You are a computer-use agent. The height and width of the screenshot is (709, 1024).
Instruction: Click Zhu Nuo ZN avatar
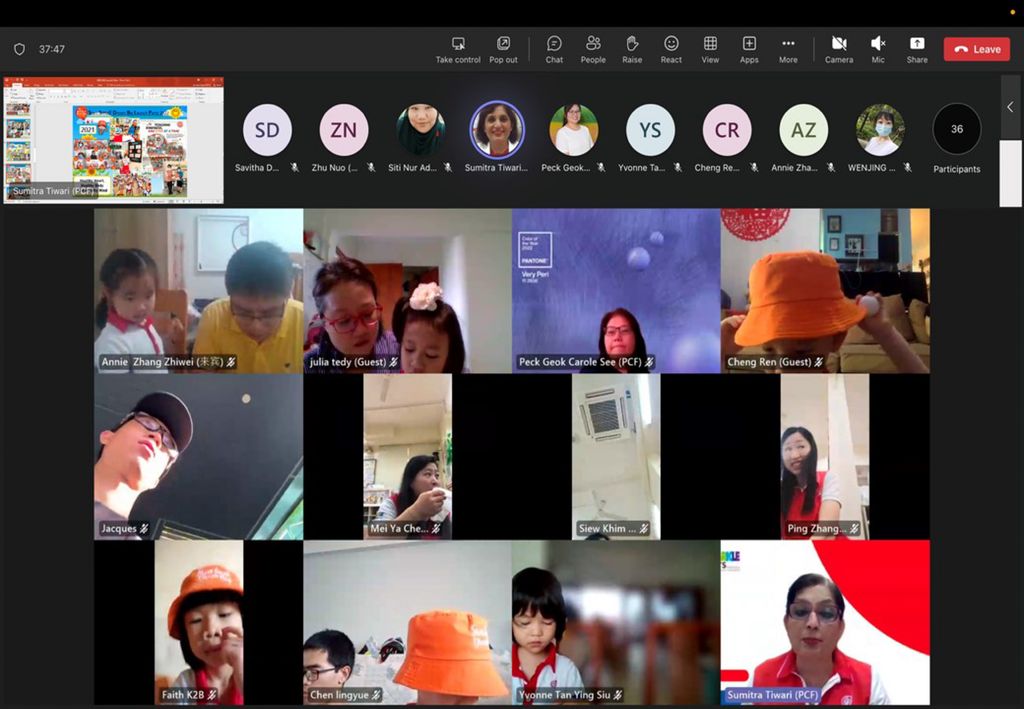click(x=344, y=130)
